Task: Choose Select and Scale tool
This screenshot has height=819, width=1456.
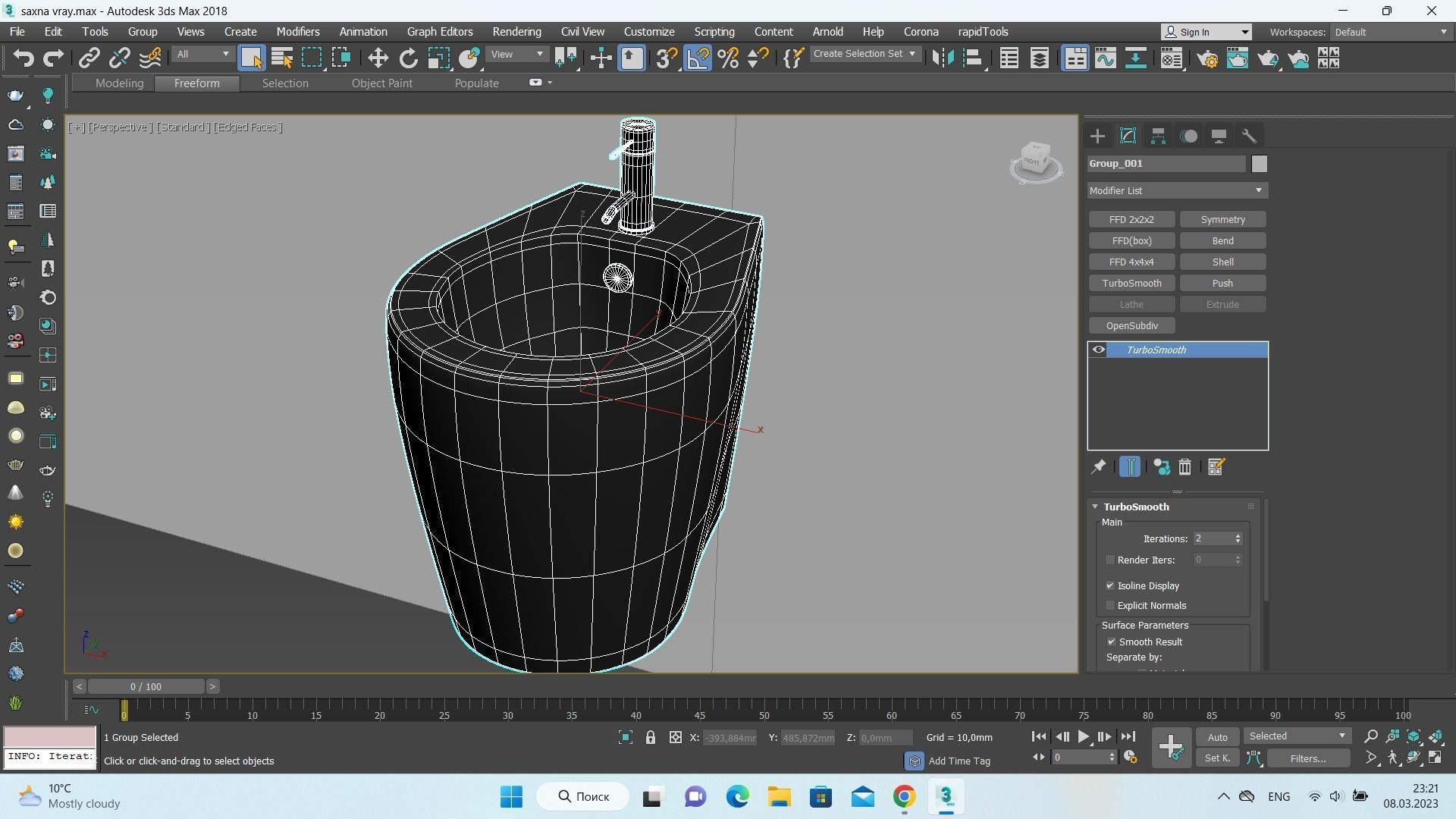Action: [x=438, y=58]
